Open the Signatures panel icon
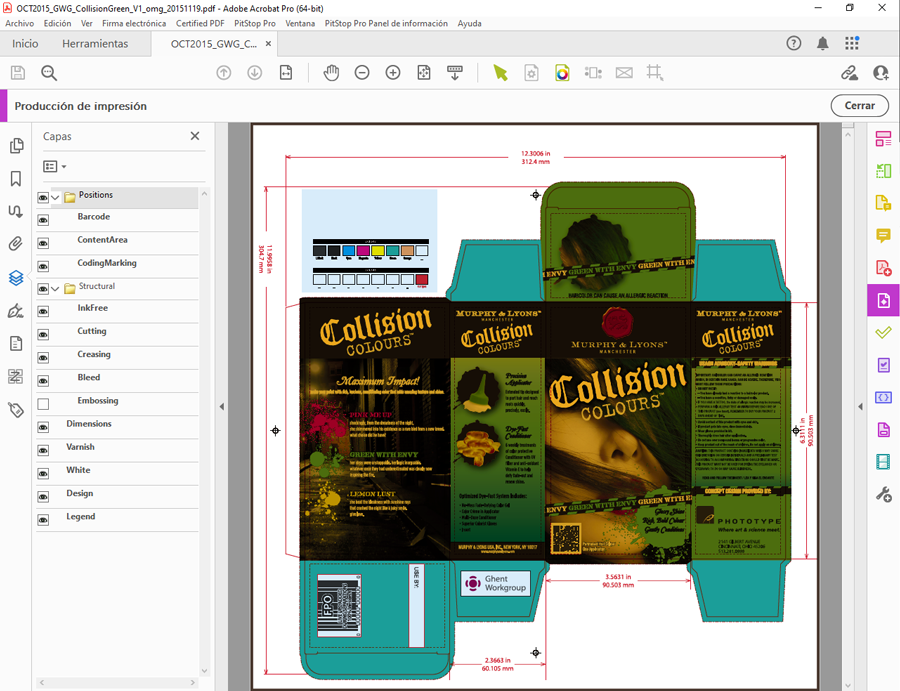 [x=15, y=311]
